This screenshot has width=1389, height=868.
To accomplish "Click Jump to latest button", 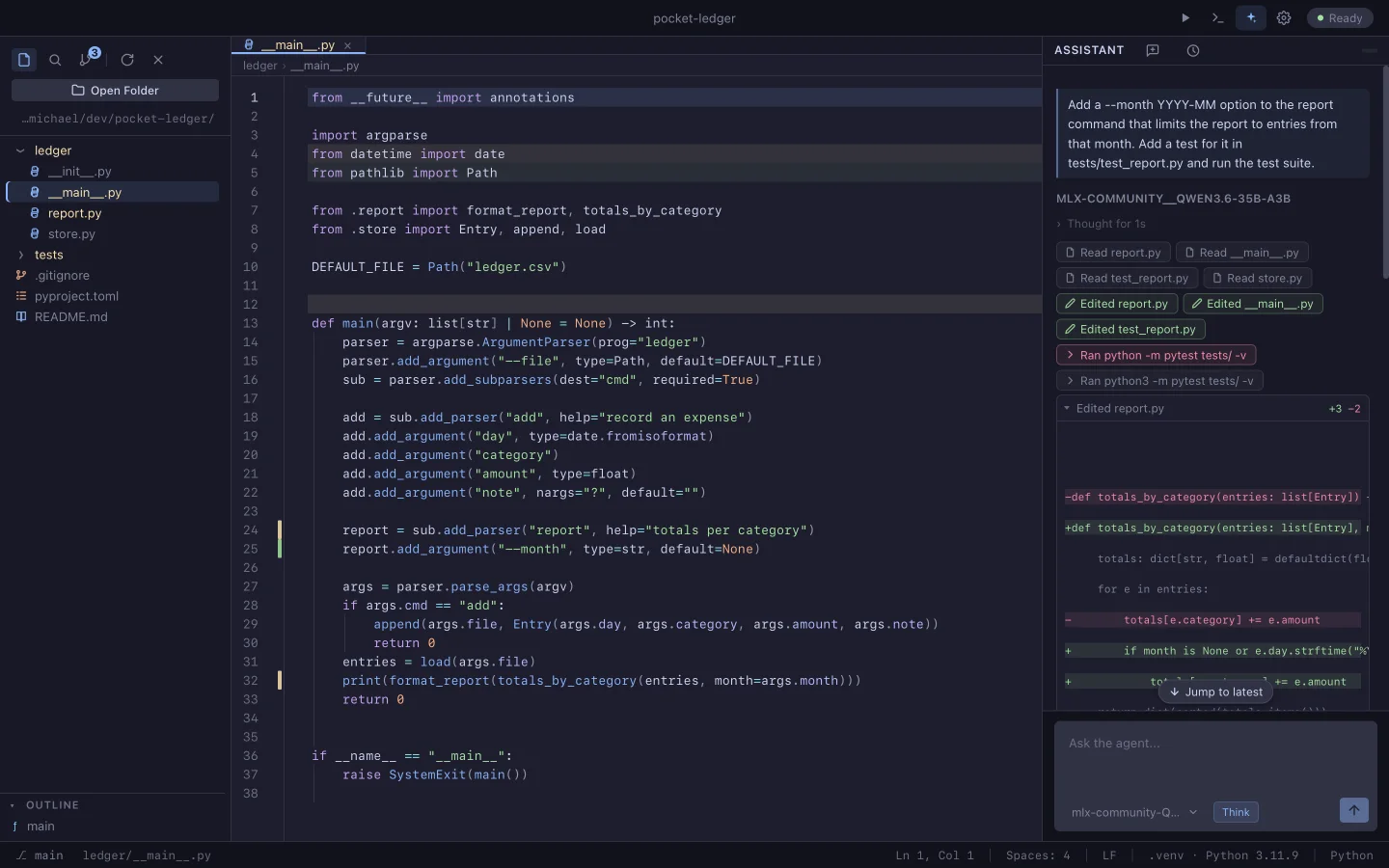I will (x=1215, y=692).
